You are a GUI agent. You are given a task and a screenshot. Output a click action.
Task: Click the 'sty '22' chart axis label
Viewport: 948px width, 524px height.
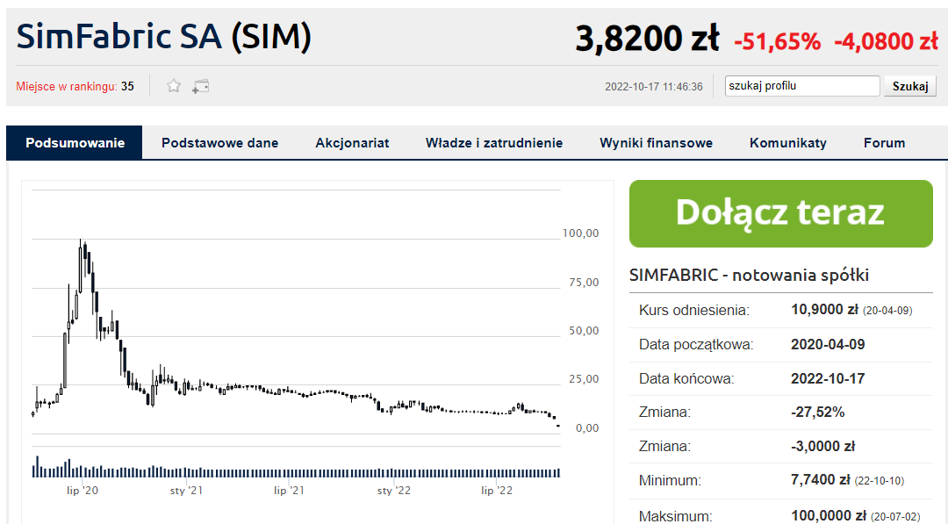click(x=393, y=491)
